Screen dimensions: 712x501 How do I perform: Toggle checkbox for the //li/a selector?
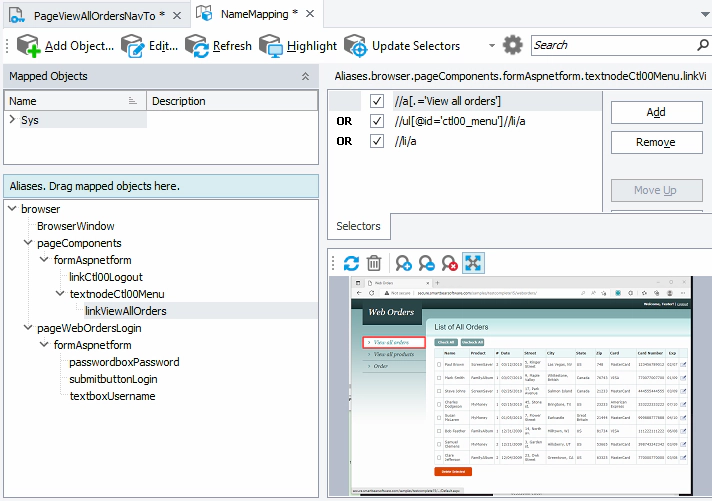[376, 141]
